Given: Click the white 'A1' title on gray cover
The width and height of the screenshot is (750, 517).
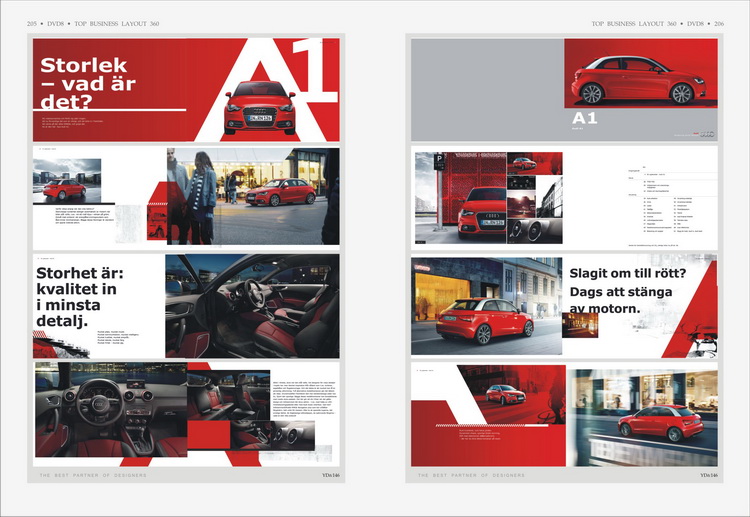Looking at the screenshot, I should pos(585,118).
